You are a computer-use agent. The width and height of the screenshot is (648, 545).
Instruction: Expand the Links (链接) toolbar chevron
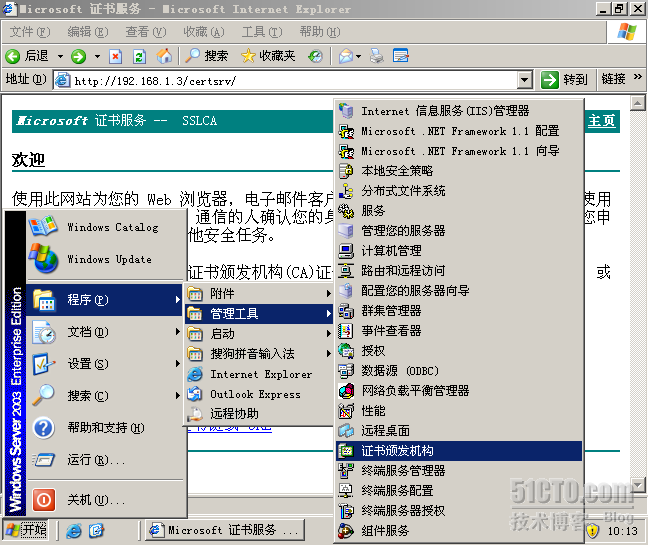637,77
